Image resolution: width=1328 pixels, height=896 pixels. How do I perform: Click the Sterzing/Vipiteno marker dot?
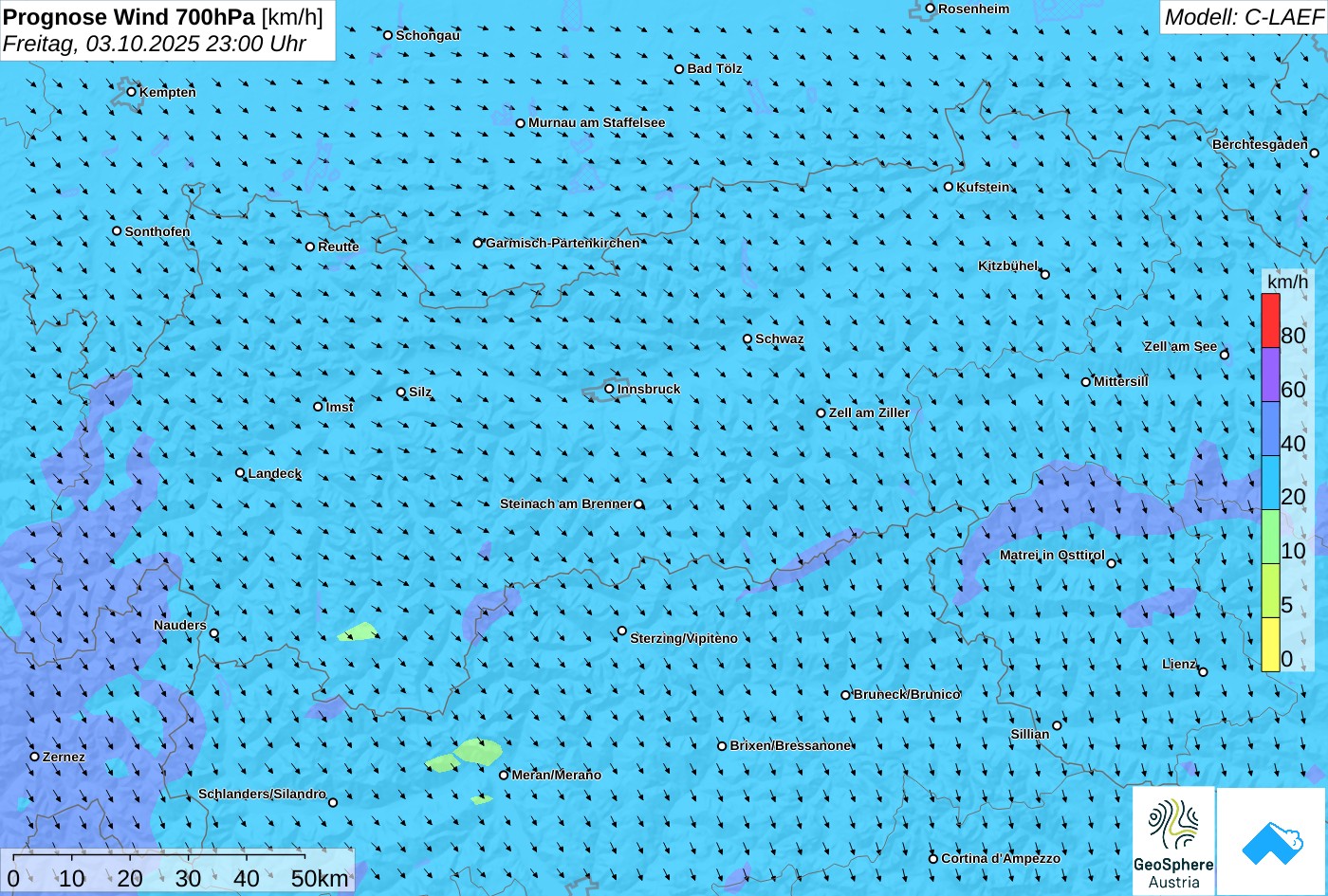coord(622,631)
